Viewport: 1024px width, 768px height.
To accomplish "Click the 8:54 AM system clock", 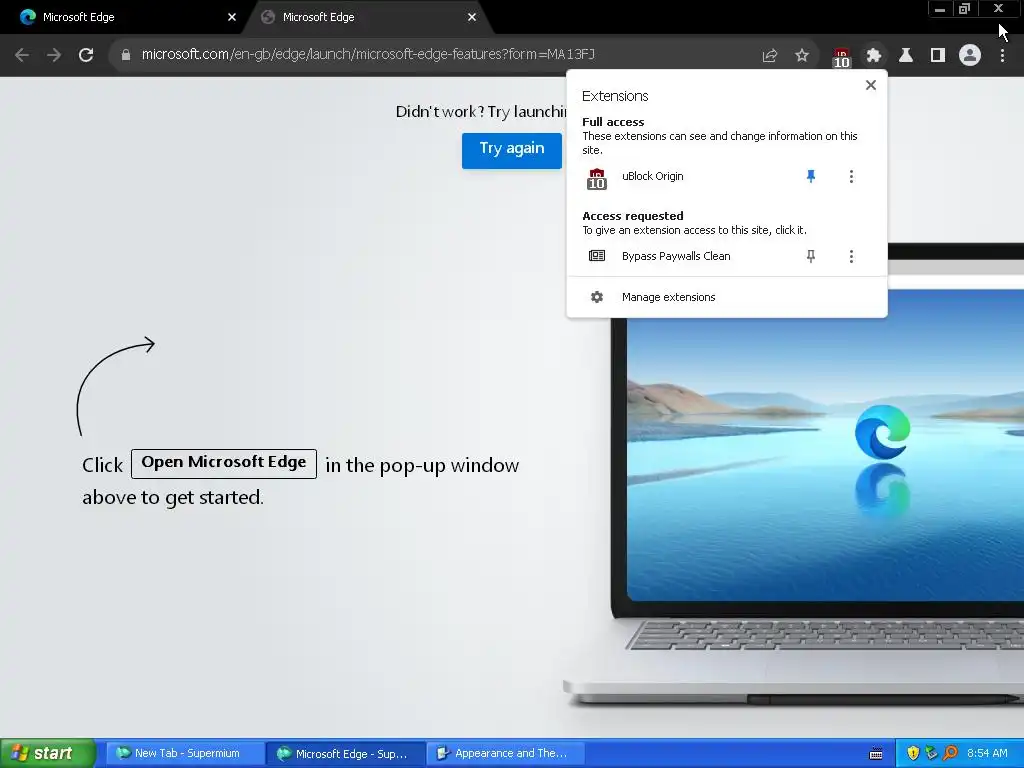I will click(x=987, y=754).
